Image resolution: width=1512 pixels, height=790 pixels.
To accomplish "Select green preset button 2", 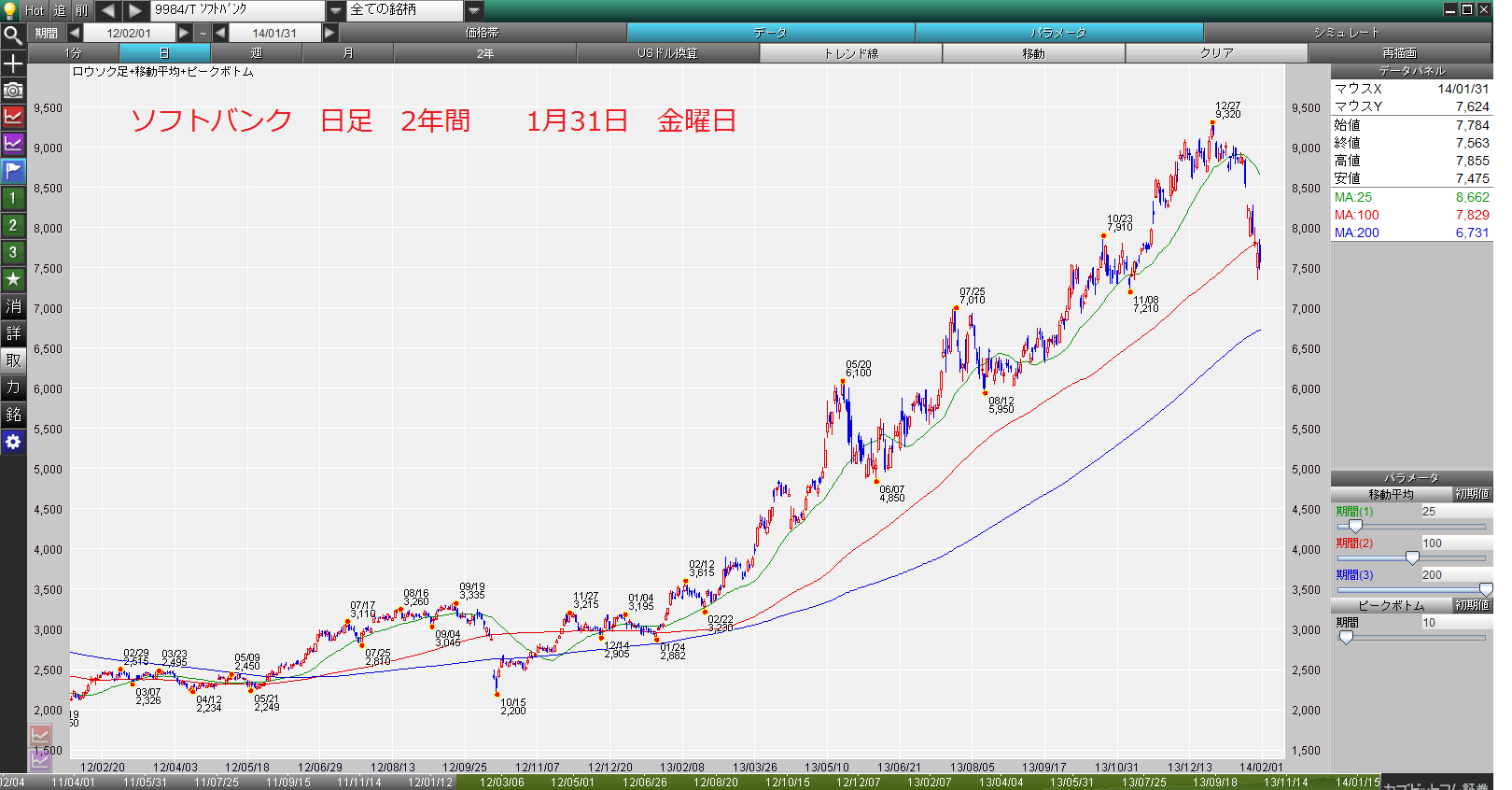I will click(13, 225).
